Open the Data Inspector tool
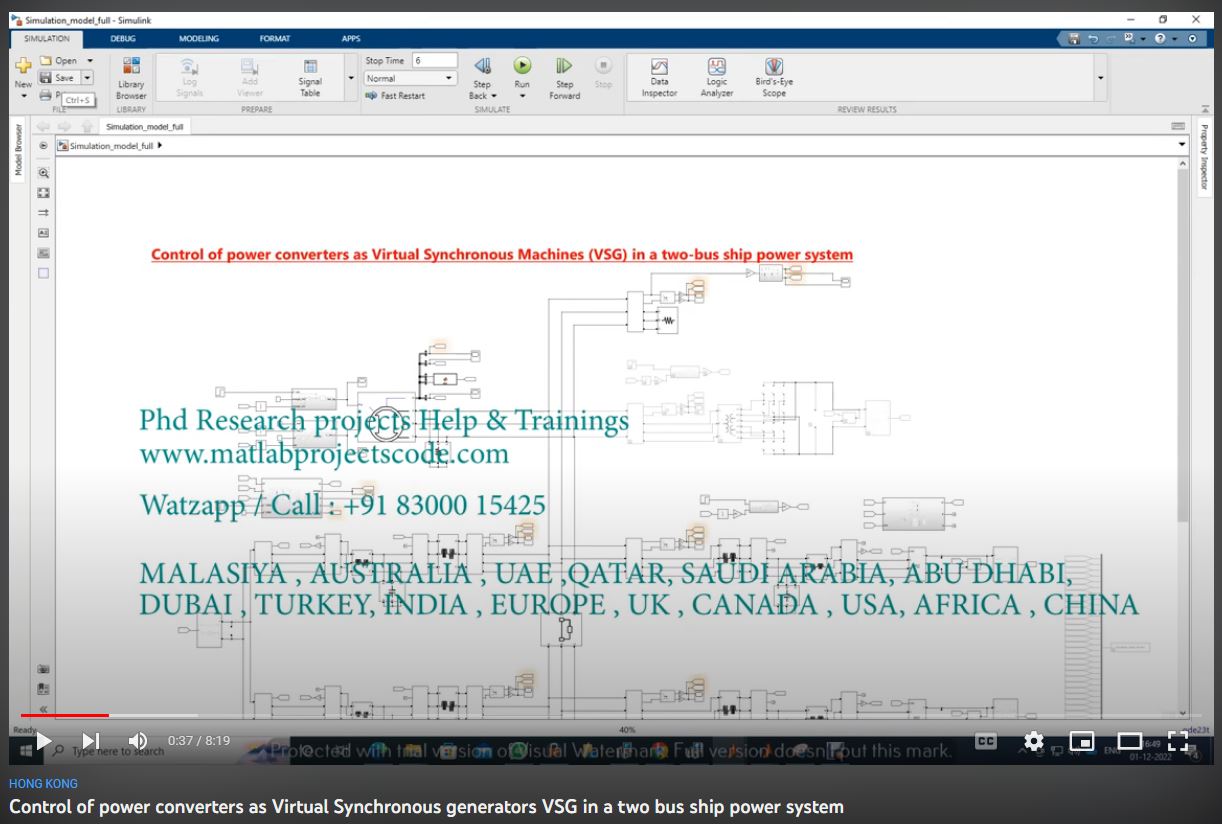This screenshot has width=1222, height=824. 659,76
